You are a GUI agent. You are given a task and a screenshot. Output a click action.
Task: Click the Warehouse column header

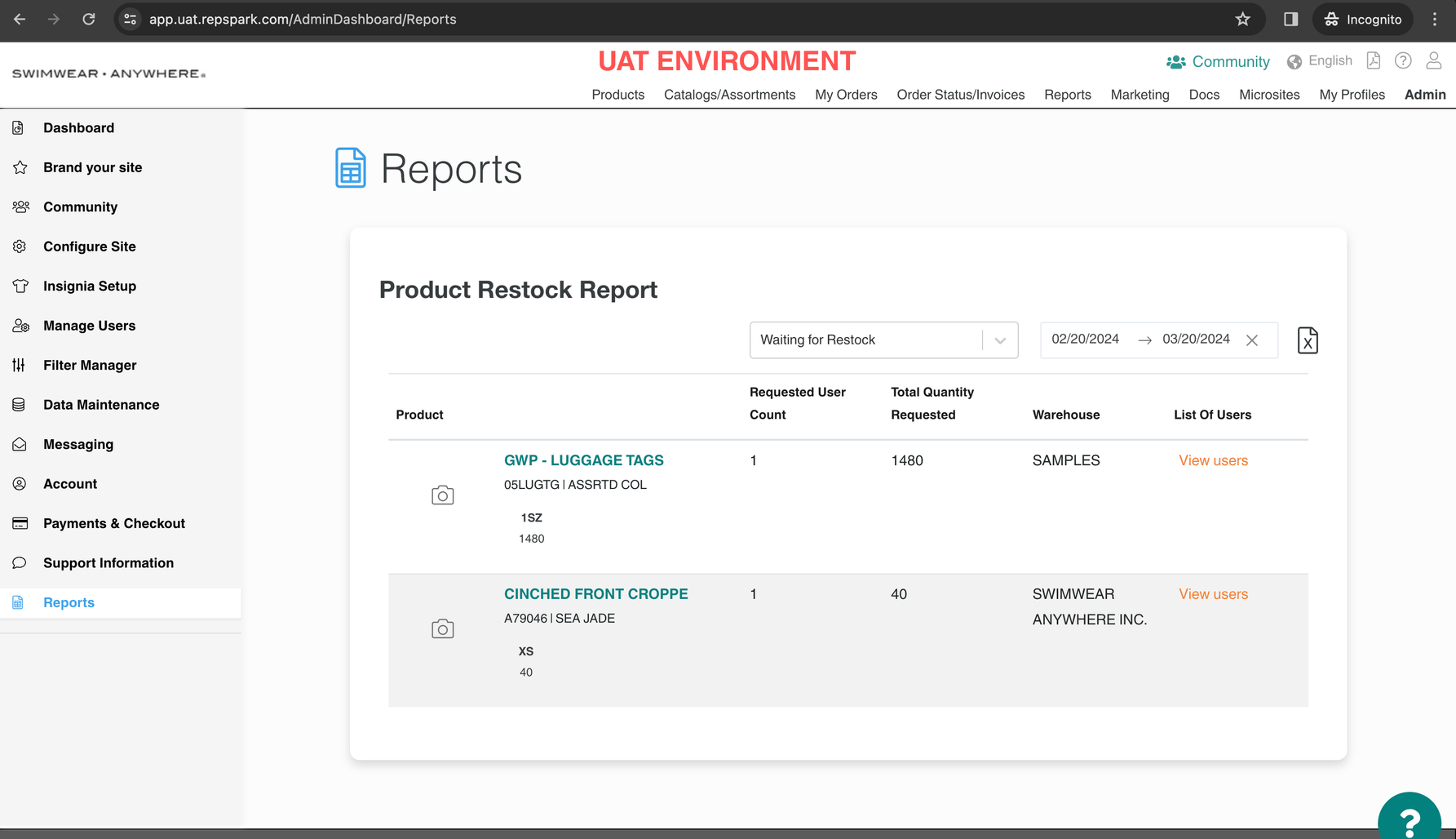point(1065,415)
